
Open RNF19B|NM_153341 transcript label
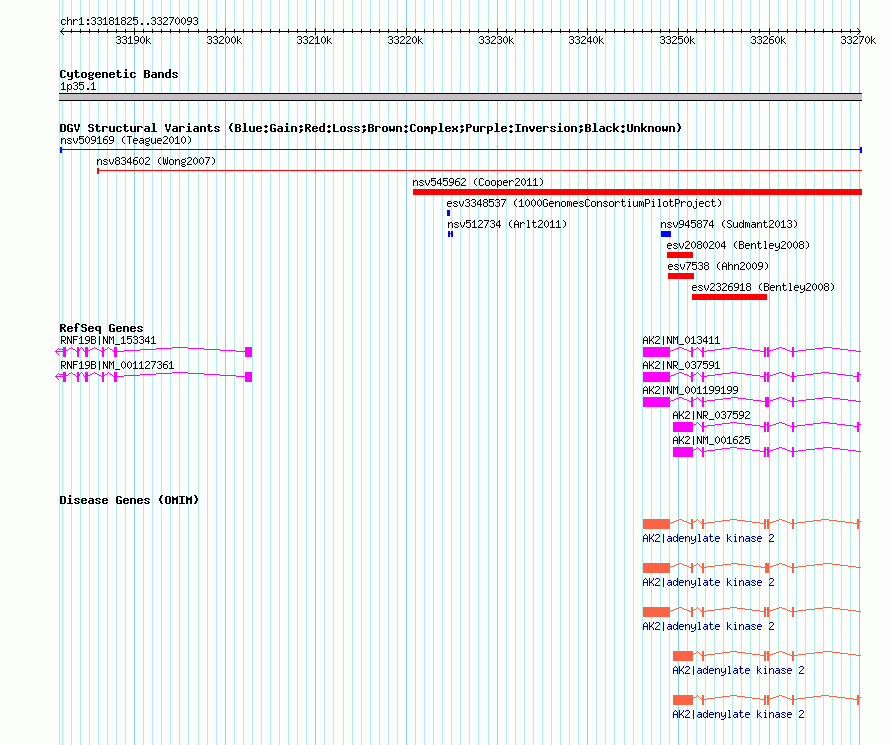108,340
